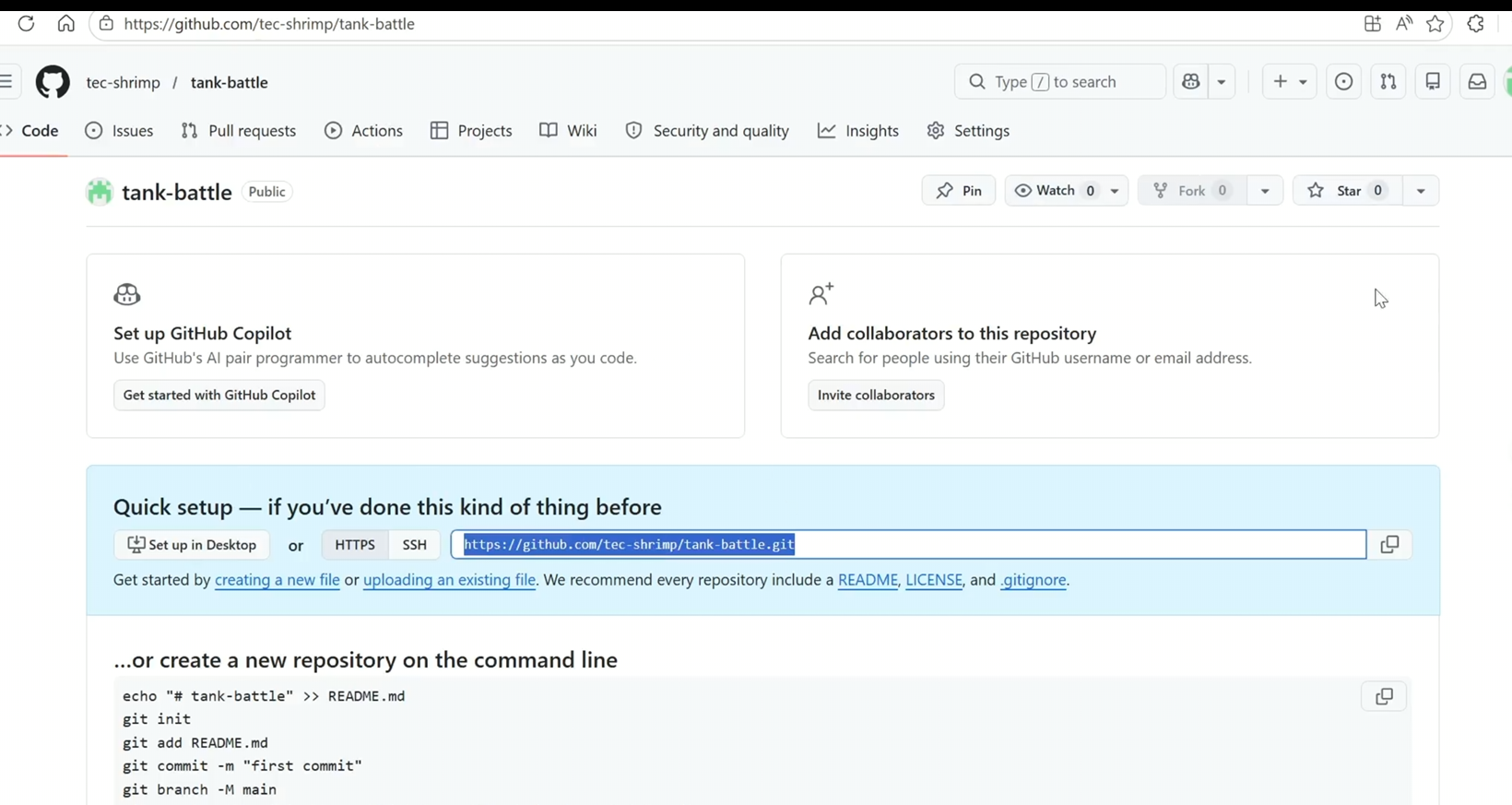This screenshot has height=805, width=1512.
Task: Switch clone protocol to SSH
Action: [414, 545]
